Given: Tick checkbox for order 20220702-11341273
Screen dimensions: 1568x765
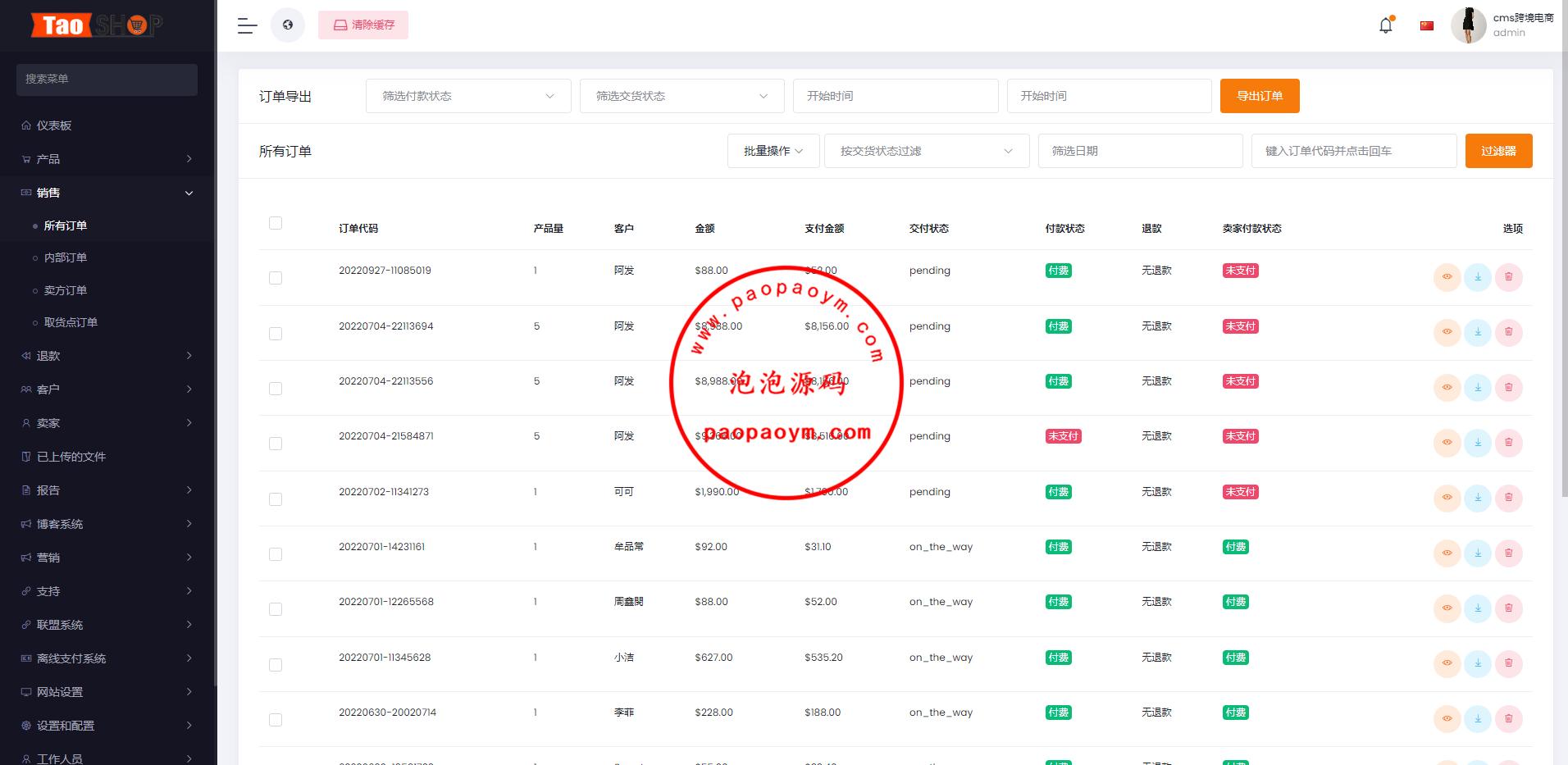Looking at the screenshot, I should [276, 499].
